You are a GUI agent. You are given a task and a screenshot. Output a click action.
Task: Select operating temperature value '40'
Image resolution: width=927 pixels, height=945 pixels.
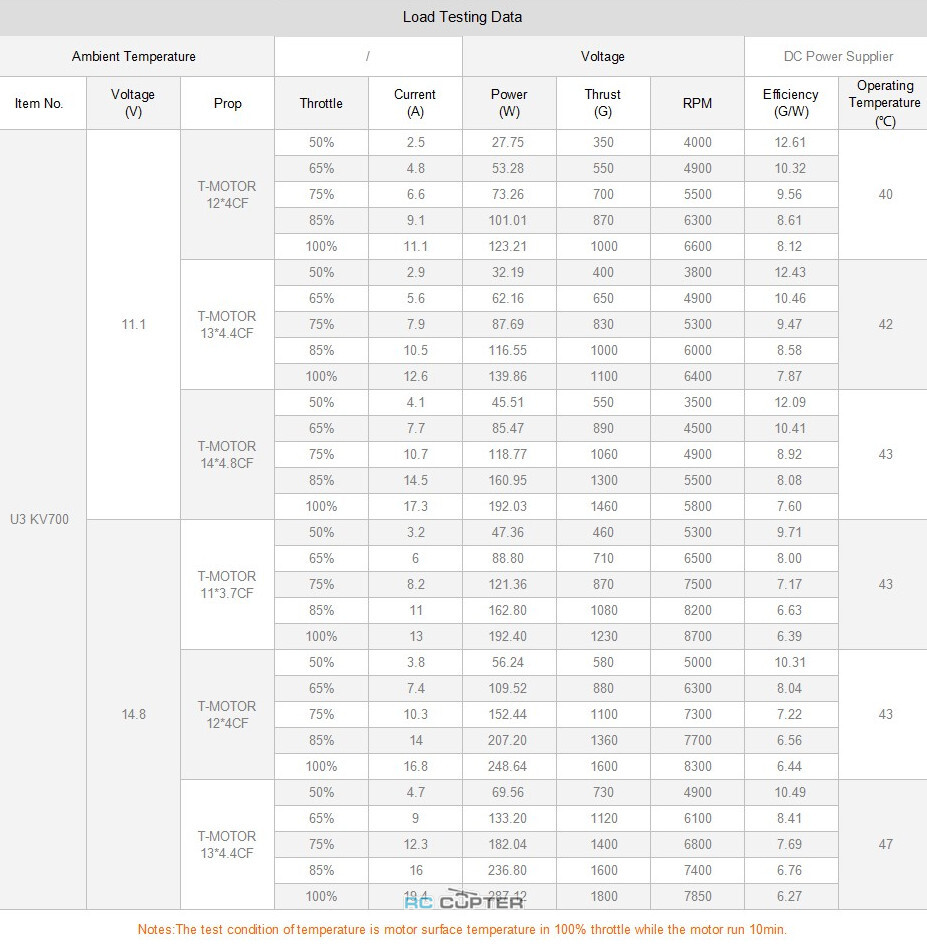coord(885,194)
